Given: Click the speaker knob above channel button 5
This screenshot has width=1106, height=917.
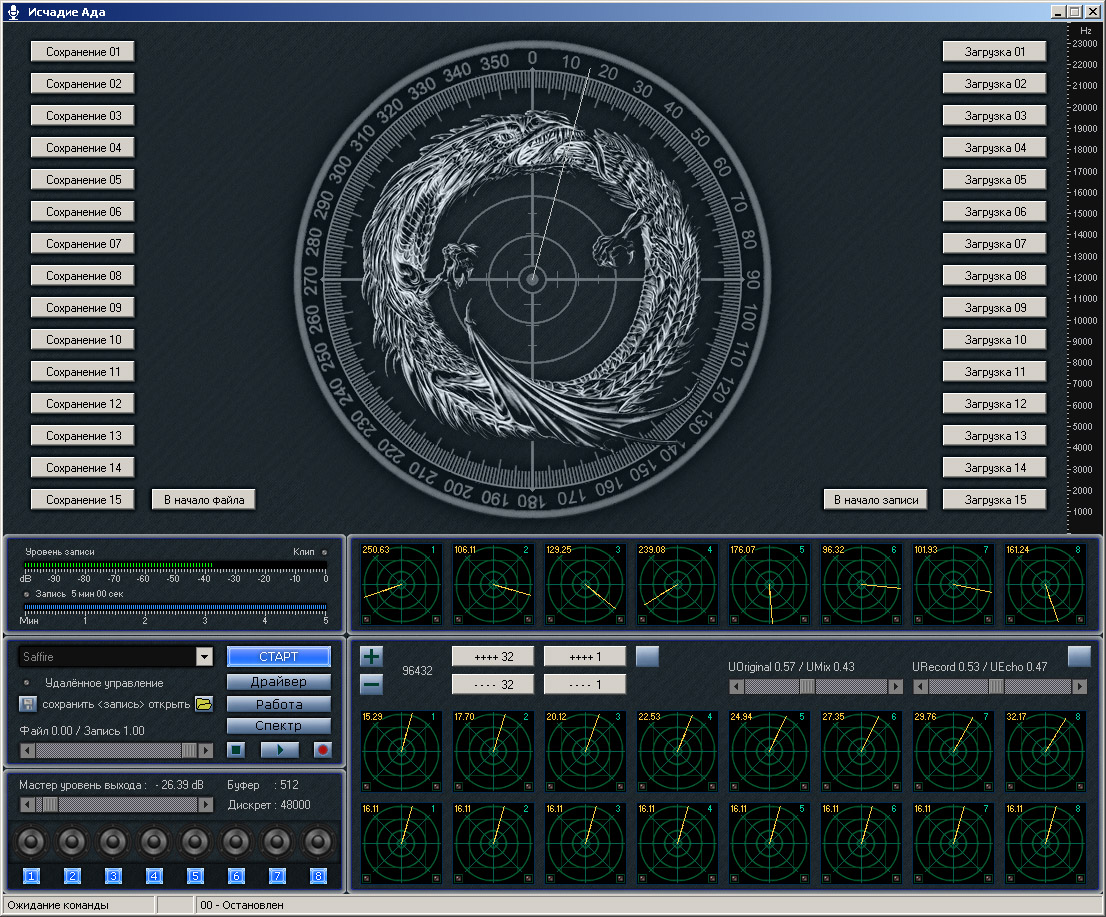Looking at the screenshot, I should [195, 841].
